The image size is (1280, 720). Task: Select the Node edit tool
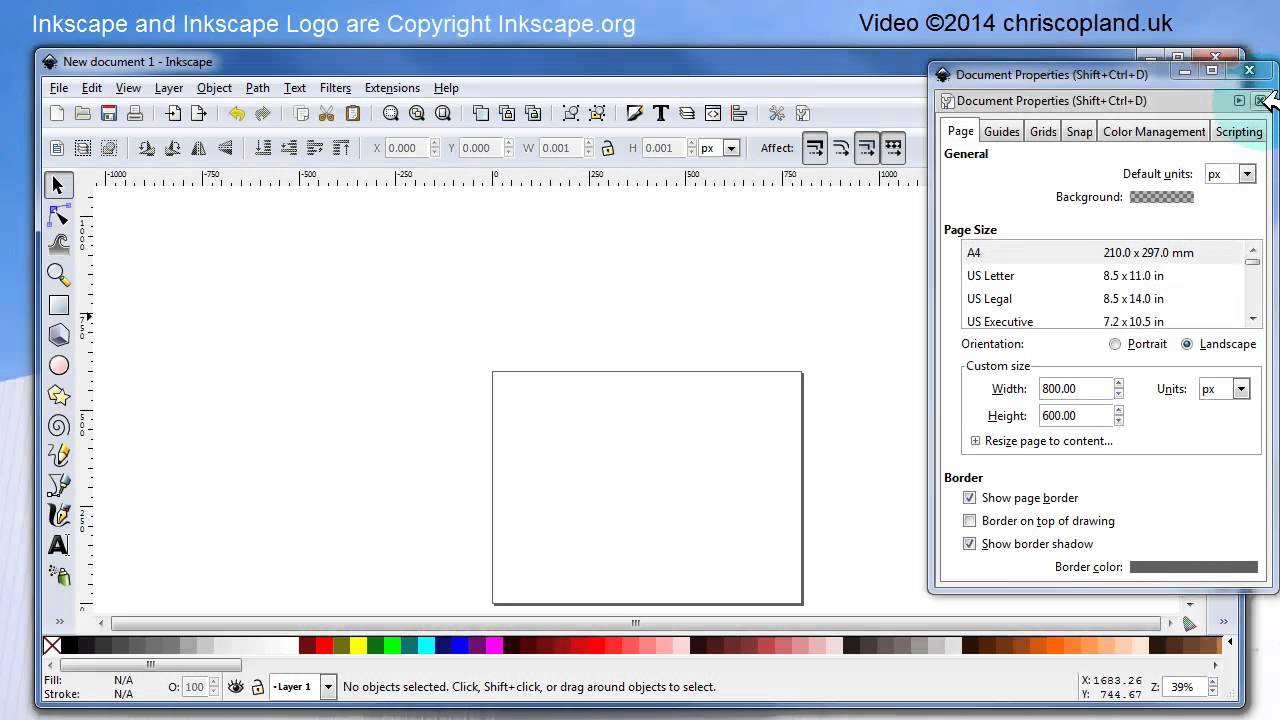click(58, 215)
